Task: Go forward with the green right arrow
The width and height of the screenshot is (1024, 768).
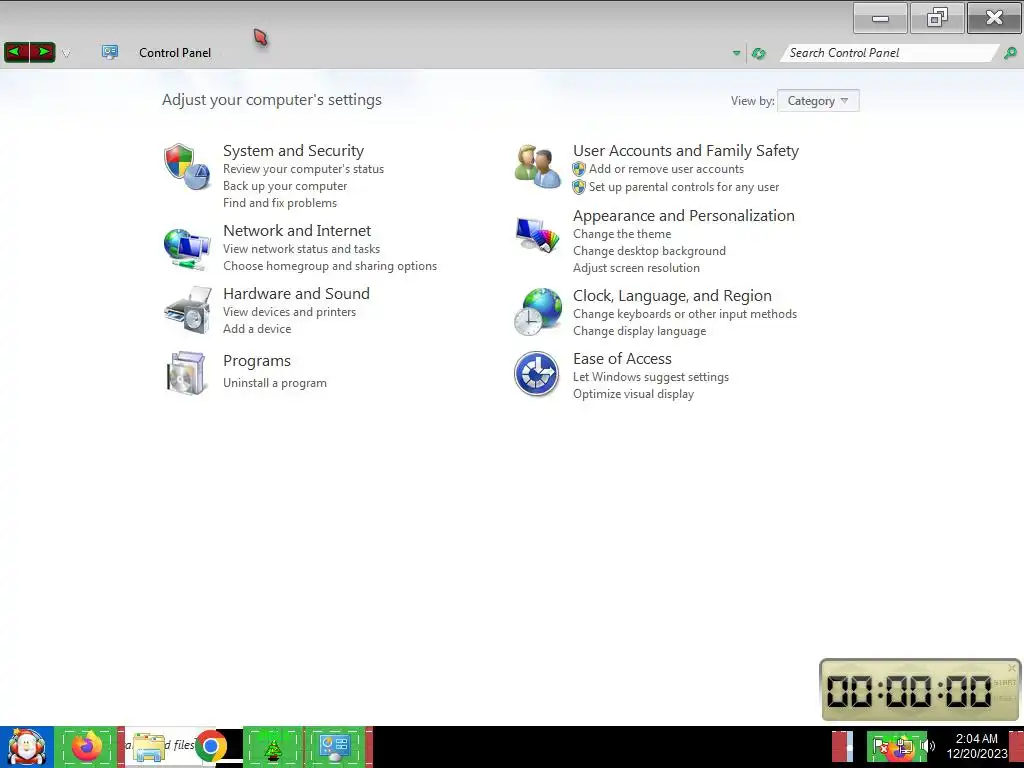Action: [x=42, y=52]
